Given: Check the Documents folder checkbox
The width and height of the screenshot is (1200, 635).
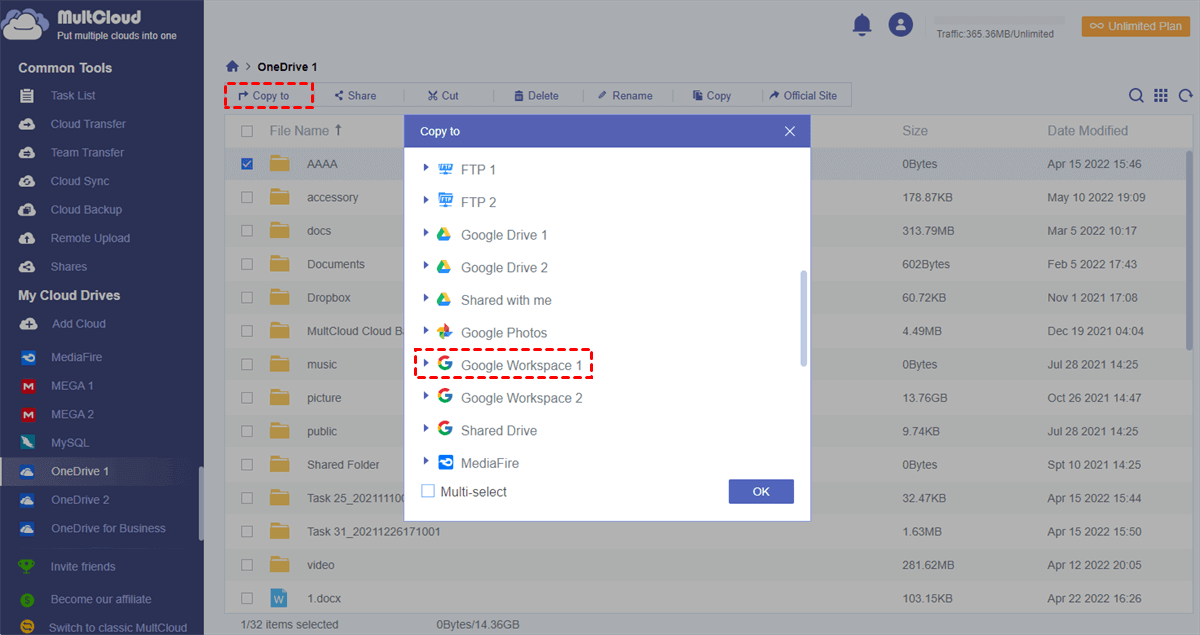Looking at the screenshot, I should (247, 264).
